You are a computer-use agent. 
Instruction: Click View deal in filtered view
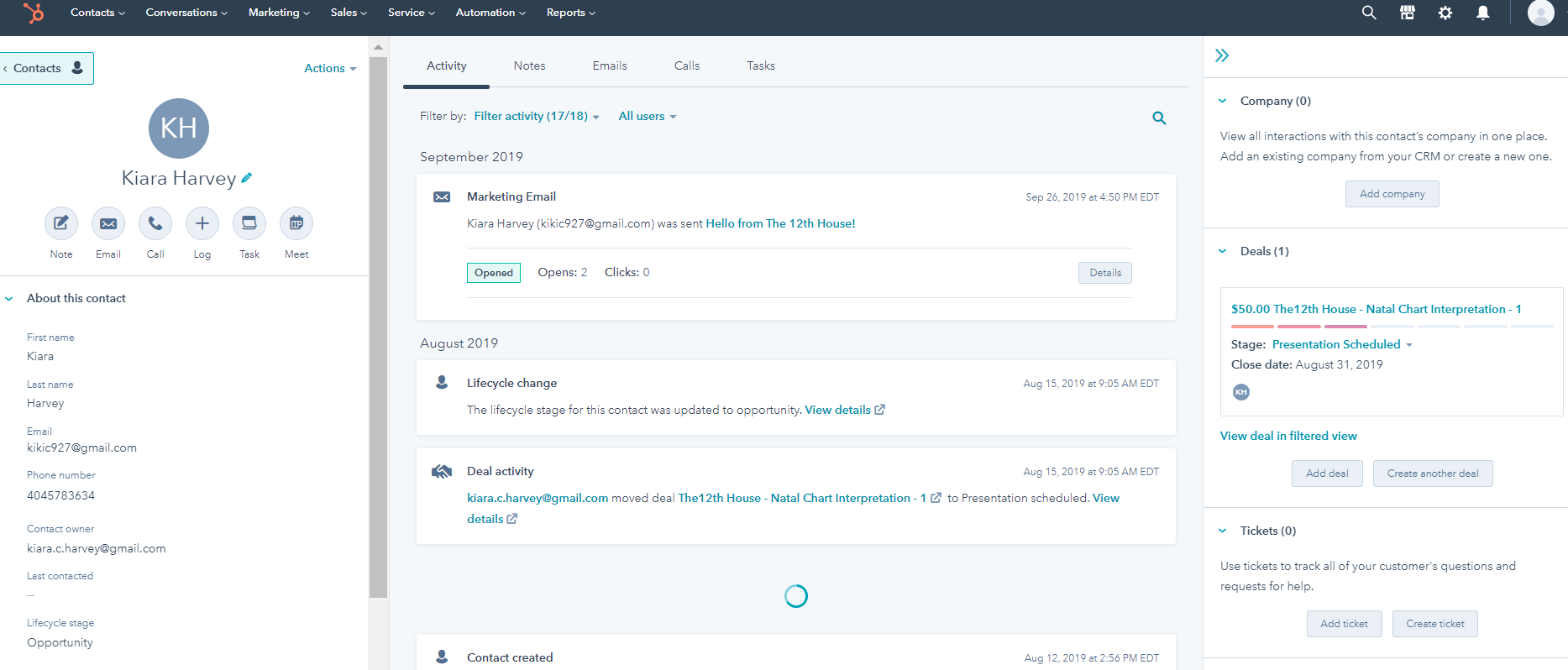point(1288,436)
